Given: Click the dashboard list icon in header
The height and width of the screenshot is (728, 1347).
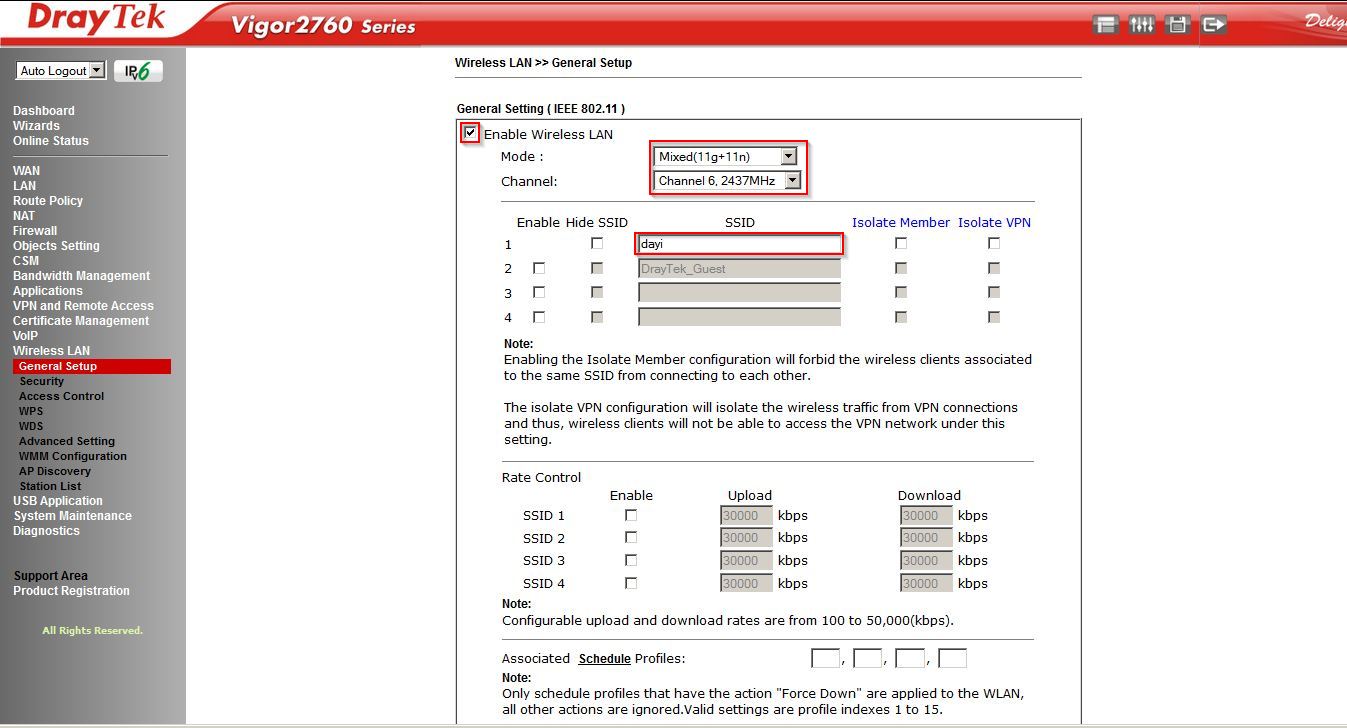Looking at the screenshot, I should coord(1105,25).
